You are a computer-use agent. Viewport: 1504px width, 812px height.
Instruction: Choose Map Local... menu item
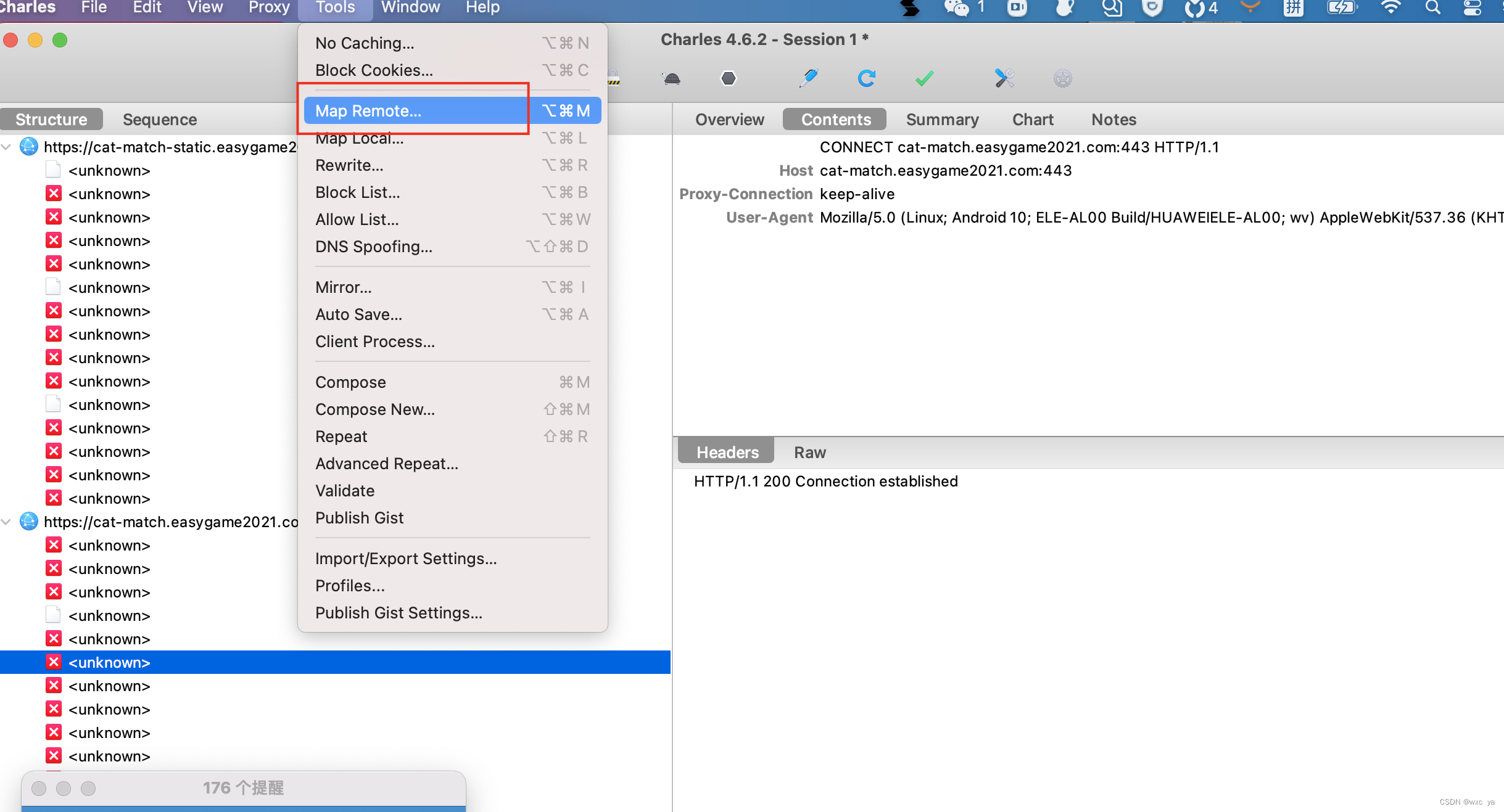[x=452, y=138]
